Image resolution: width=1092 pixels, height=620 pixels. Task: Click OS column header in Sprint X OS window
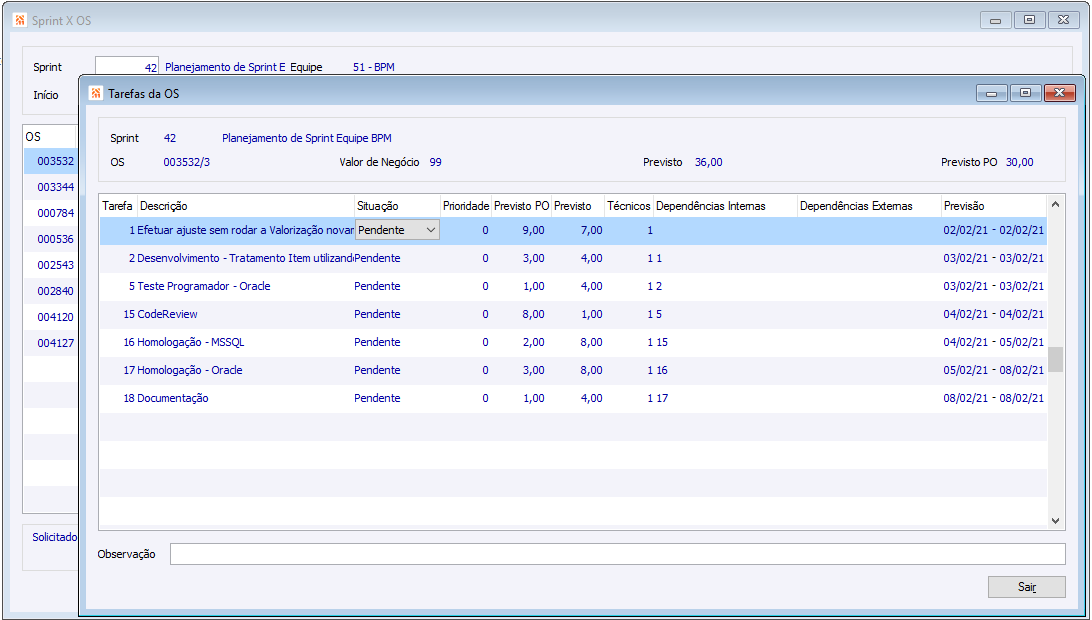coord(49,137)
